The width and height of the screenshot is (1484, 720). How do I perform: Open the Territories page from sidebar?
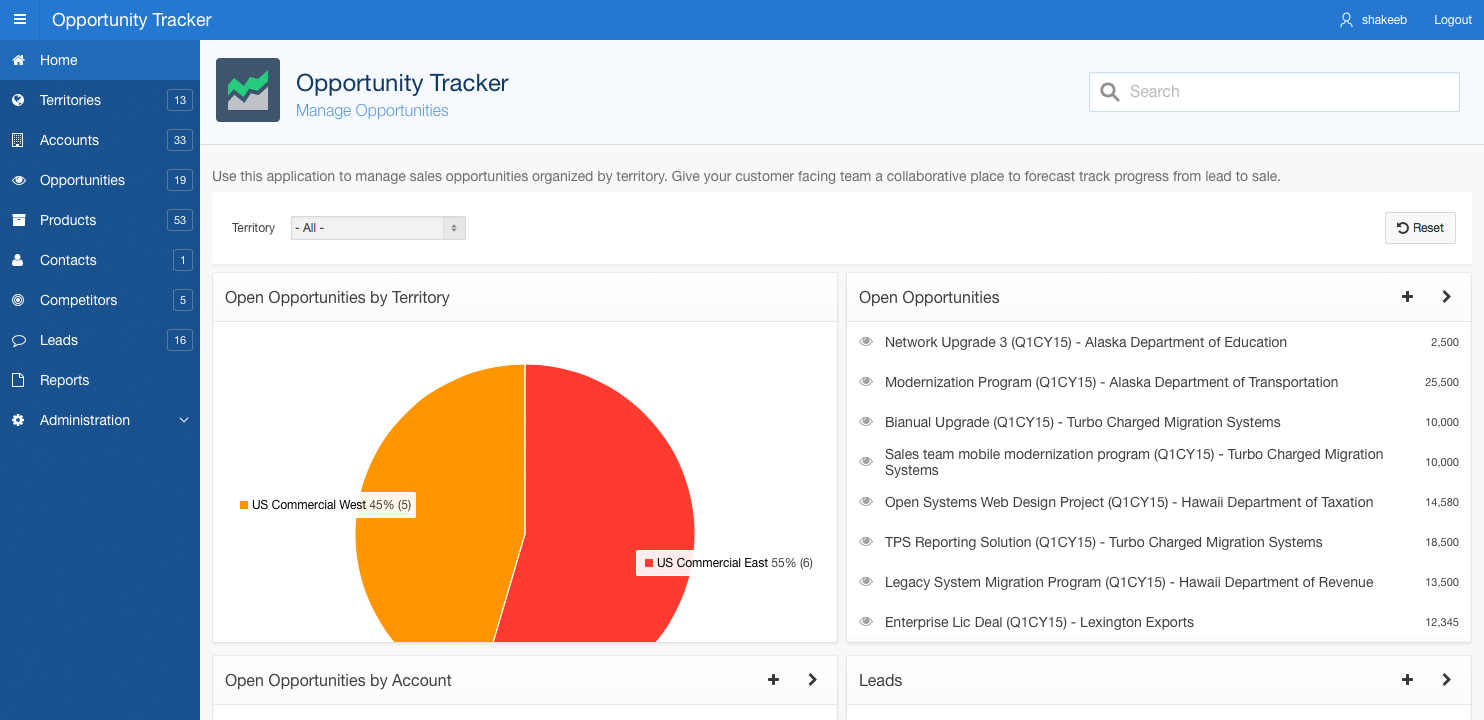pos(70,100)
